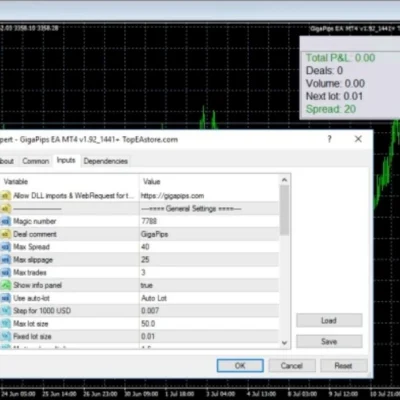Viewport: 400px width, 400px height.
Task: Switch to the Dependencies tab
Action: click(x=105, y=161)
